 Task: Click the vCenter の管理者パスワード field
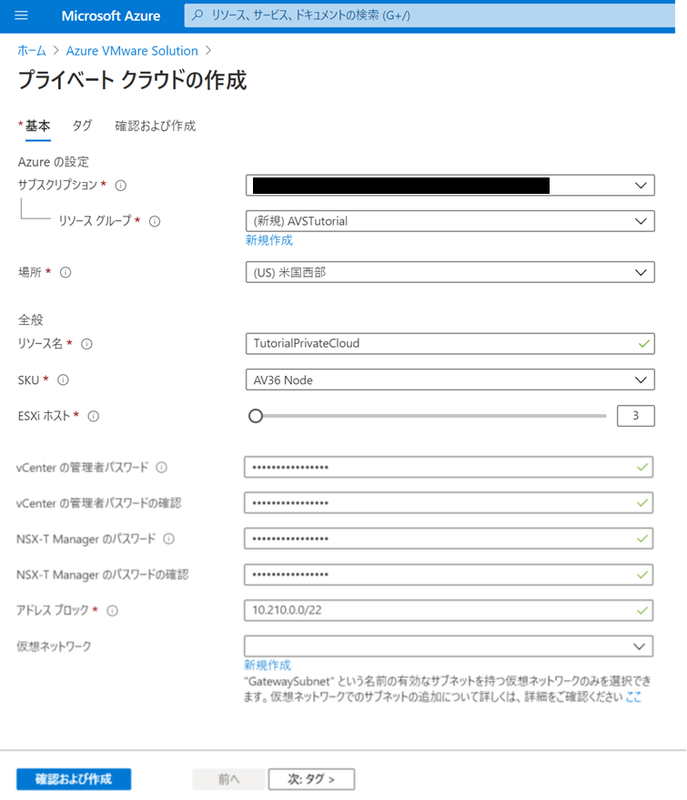449,467
